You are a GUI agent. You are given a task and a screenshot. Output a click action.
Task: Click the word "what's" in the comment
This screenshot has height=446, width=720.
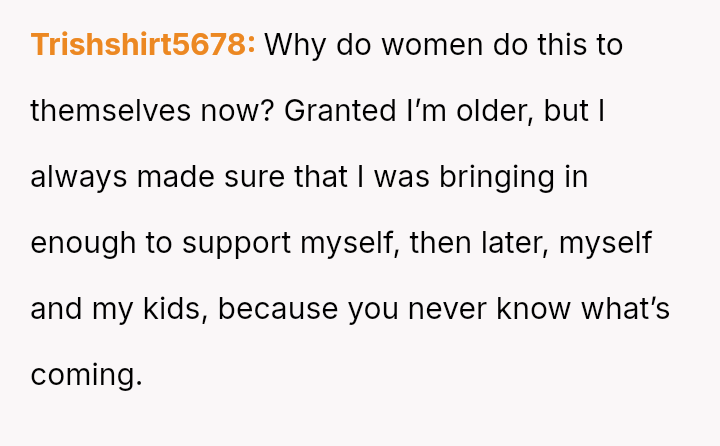click(631, 309)
